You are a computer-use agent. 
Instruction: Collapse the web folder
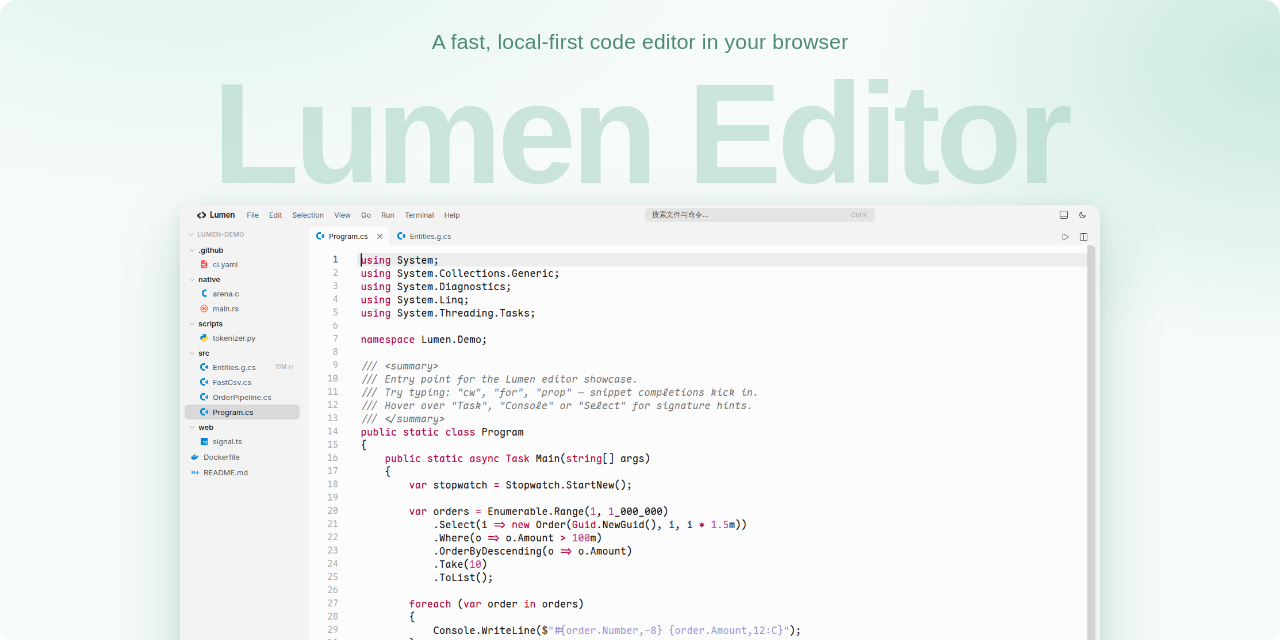pos(191,427)
